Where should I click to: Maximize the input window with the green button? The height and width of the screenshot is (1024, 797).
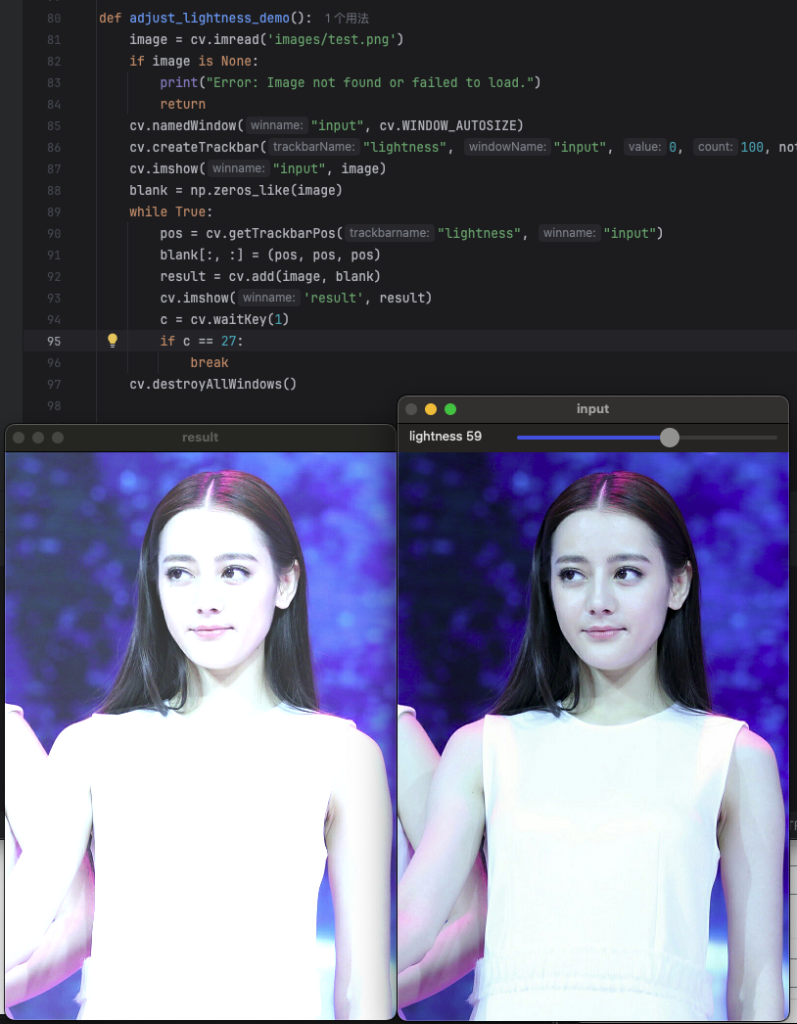tap(450, 409)
